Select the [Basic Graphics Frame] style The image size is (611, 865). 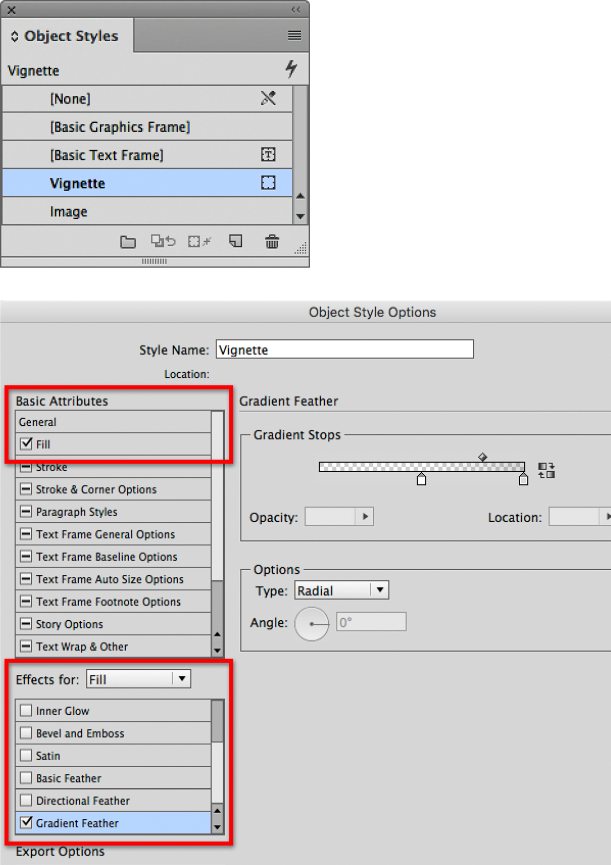pos(119,127)
